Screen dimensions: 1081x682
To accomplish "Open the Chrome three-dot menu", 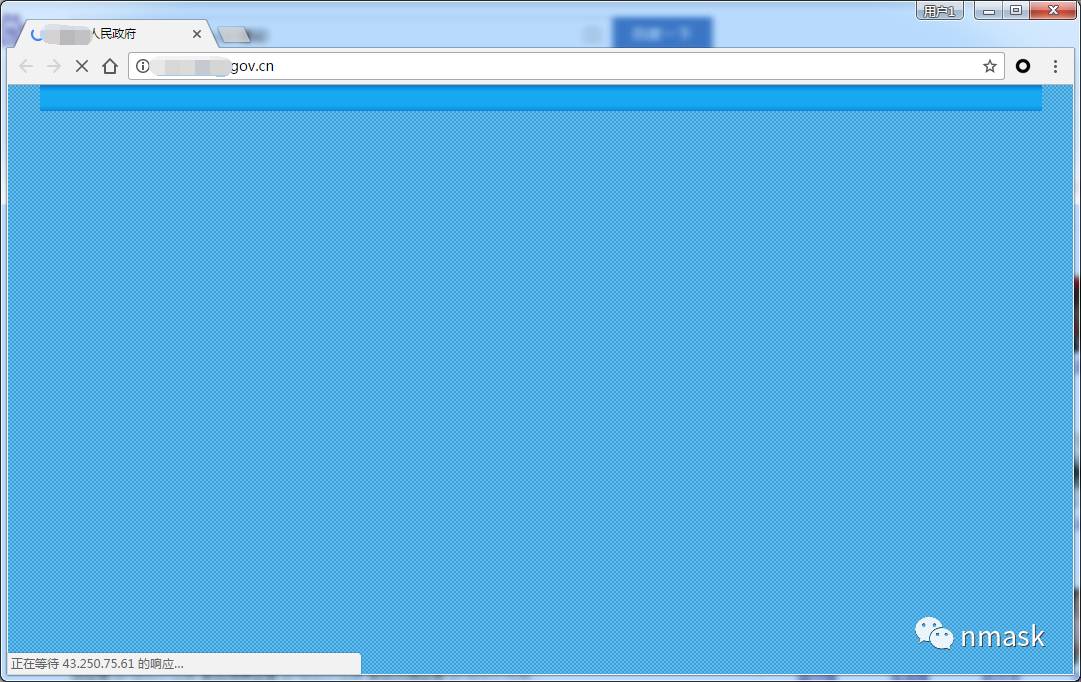I will [x=1055, y=67].
